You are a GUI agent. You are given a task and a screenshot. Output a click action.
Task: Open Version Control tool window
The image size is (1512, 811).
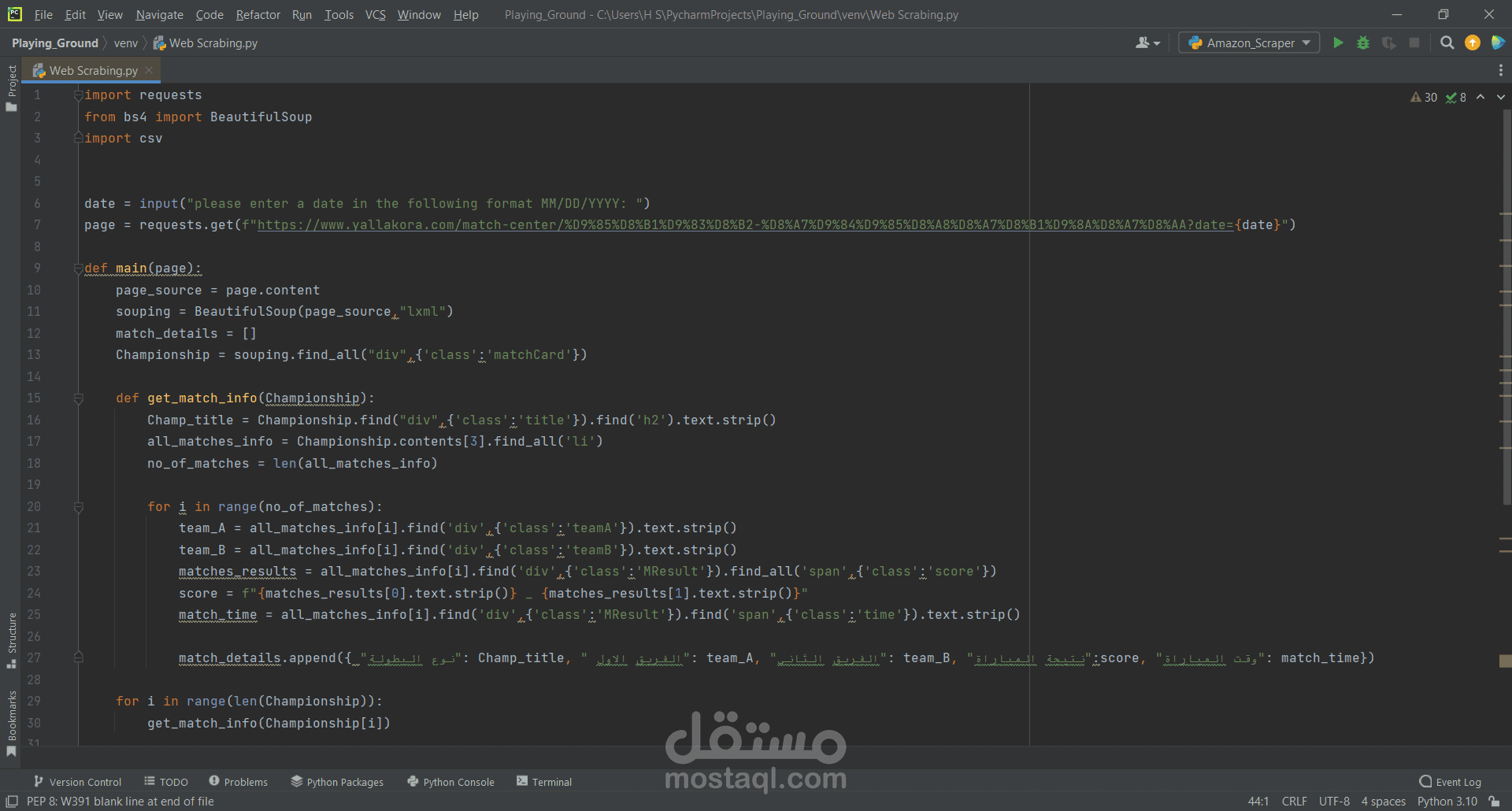[x=77, y=781]
